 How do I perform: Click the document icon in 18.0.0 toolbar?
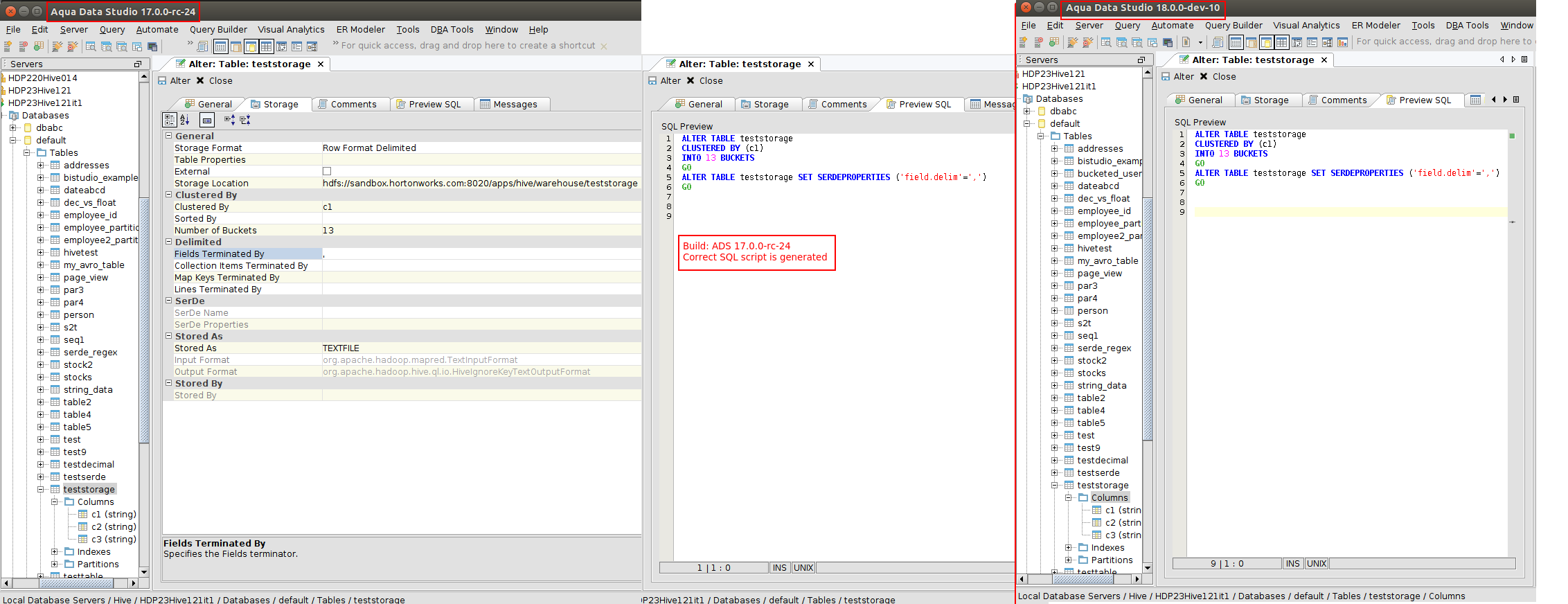[1186, 42]
